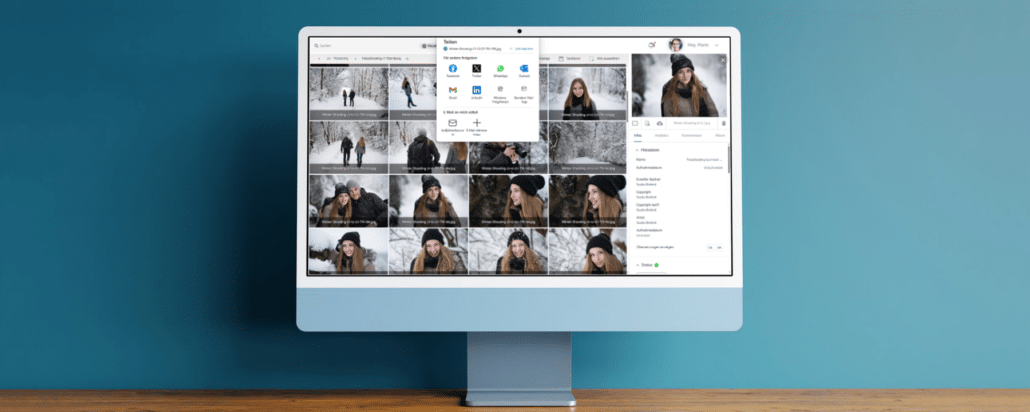The image size is (1030, 412).
Task: Choose Standard Mail App share option
Action: click(524, 89)
